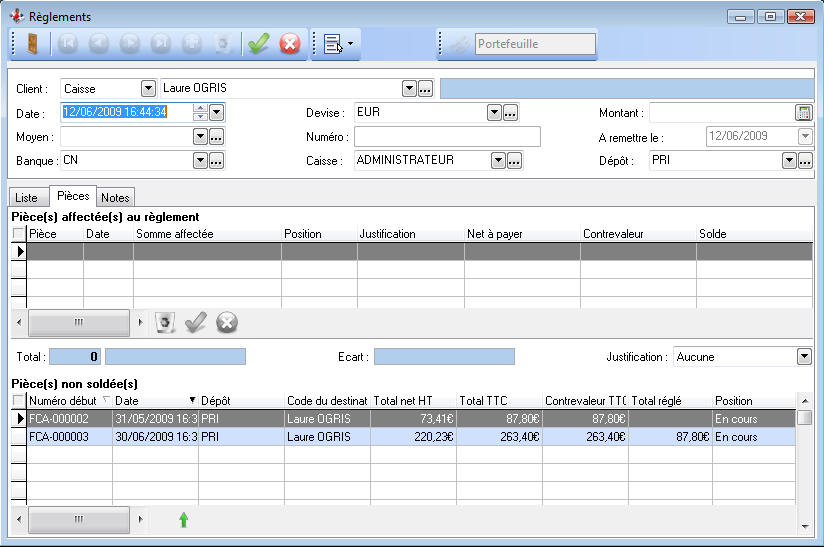This screenshot has height=547, width=824.
Task: Expand the Client type Caisse dropdown
Action: coord(149,89)
